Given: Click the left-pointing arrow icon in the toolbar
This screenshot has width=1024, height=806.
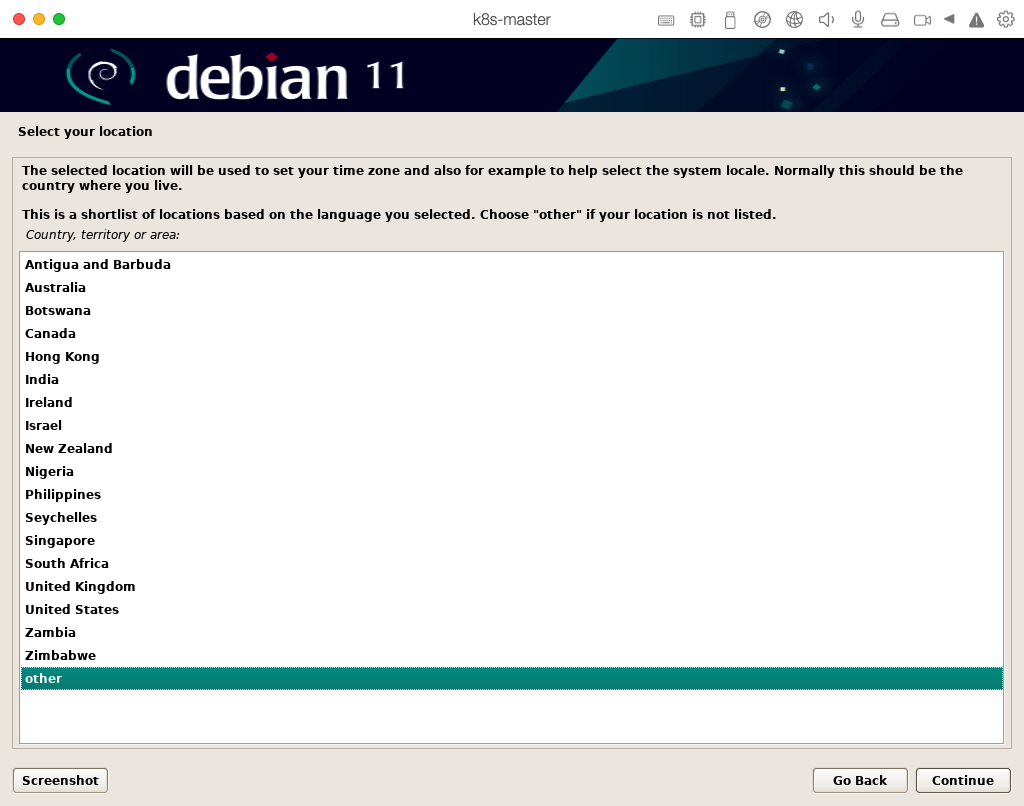Looking at the screenshot, I should click(949, 19).
